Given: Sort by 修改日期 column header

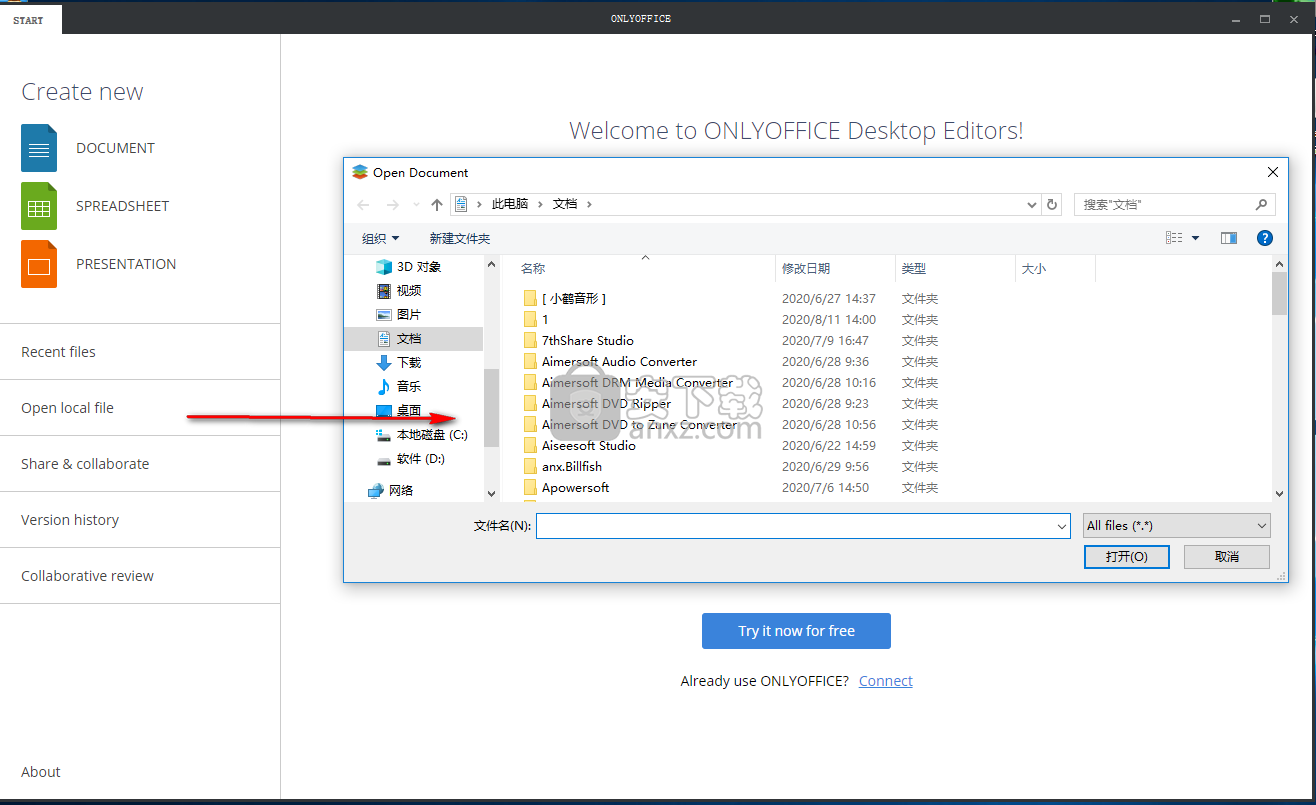Looking at the screenshot, I should click(806, 269).
